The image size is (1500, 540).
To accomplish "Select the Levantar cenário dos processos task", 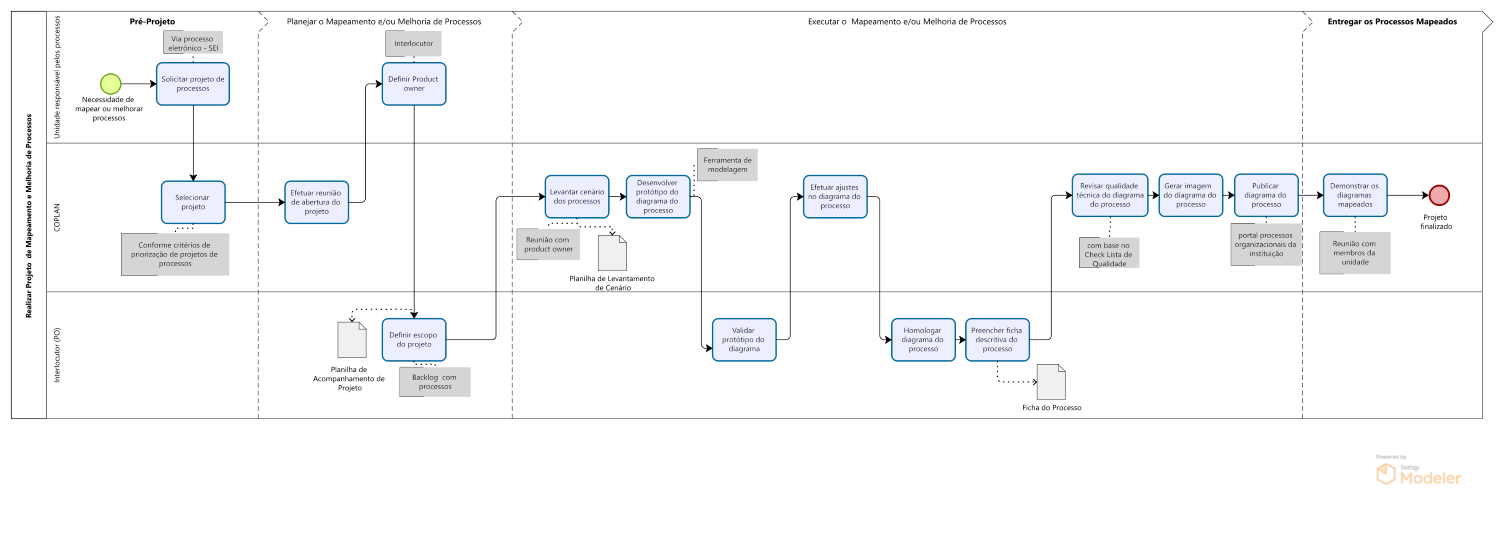I will point(577,197).
